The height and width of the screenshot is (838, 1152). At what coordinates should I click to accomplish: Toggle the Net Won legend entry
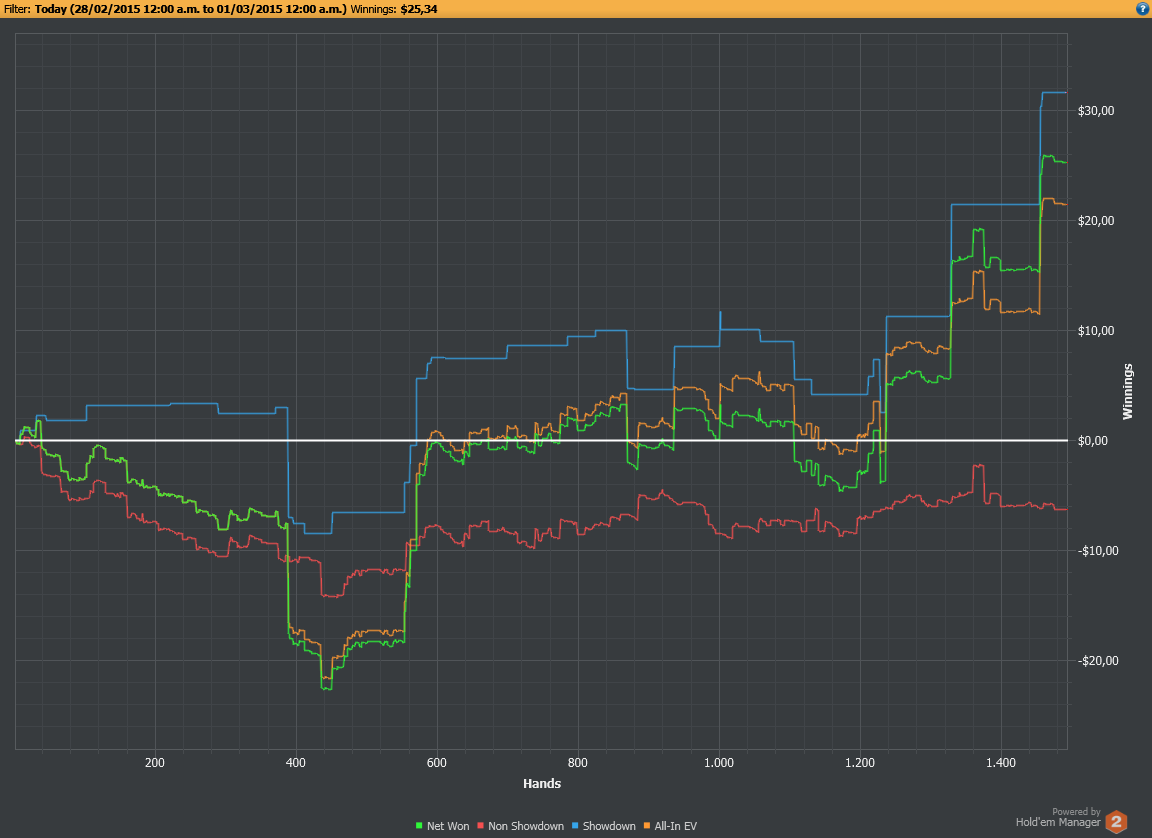(x=442, y=826)
